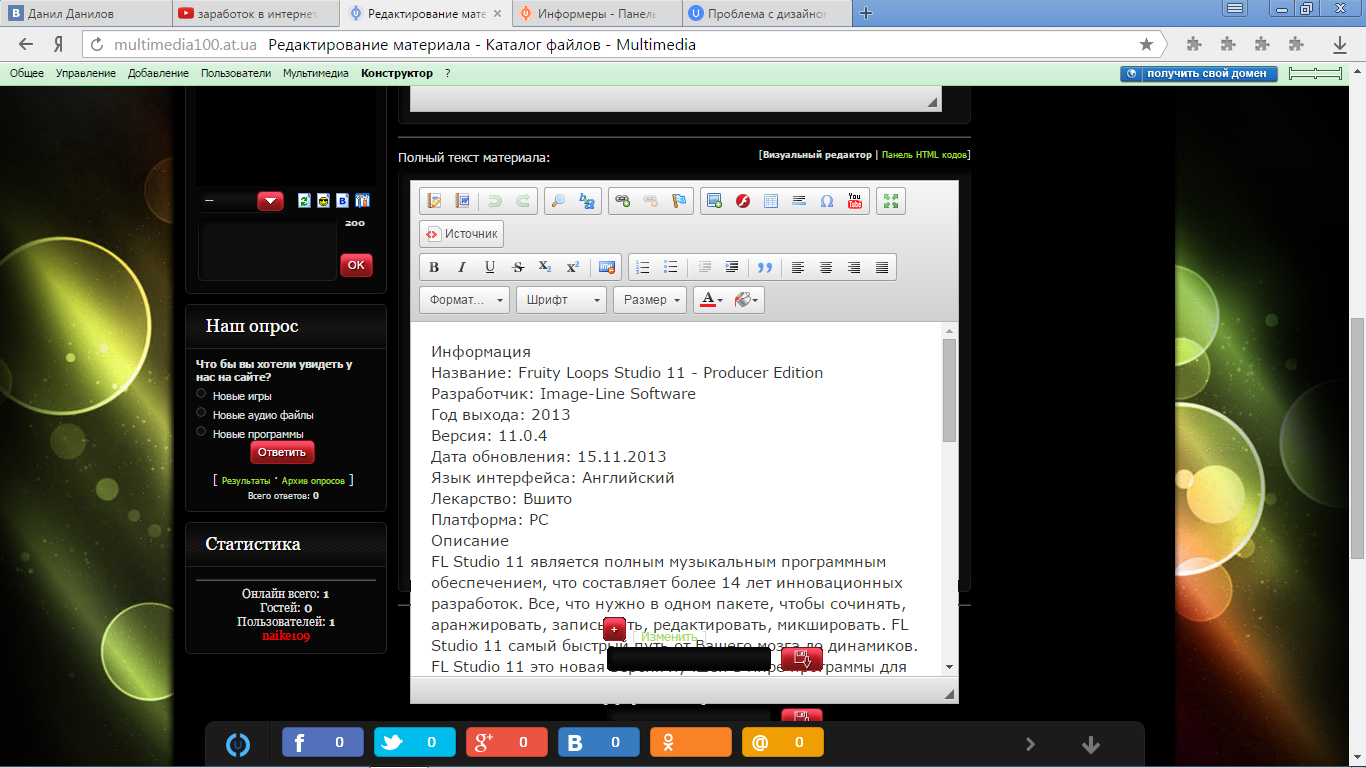Open the 'Размер' size dropdown

[650, 300]
